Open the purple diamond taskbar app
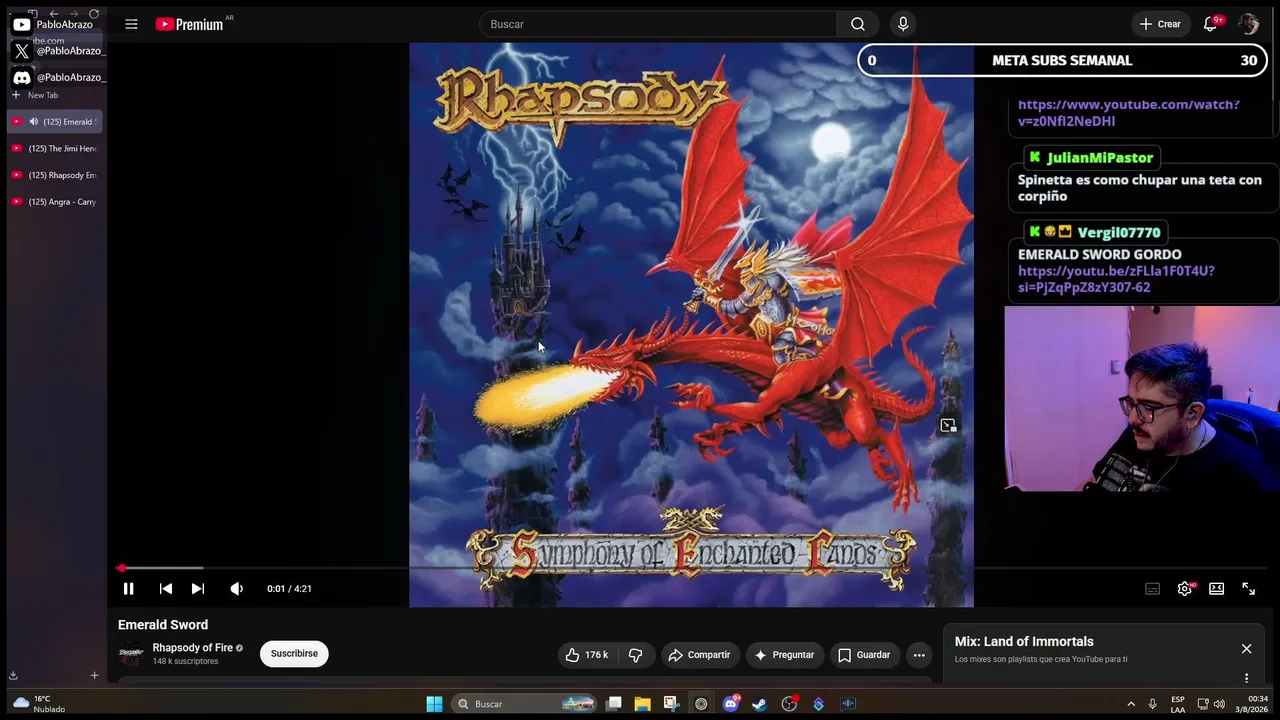The width and height of the screenshot is (1280, 720). 819,704
